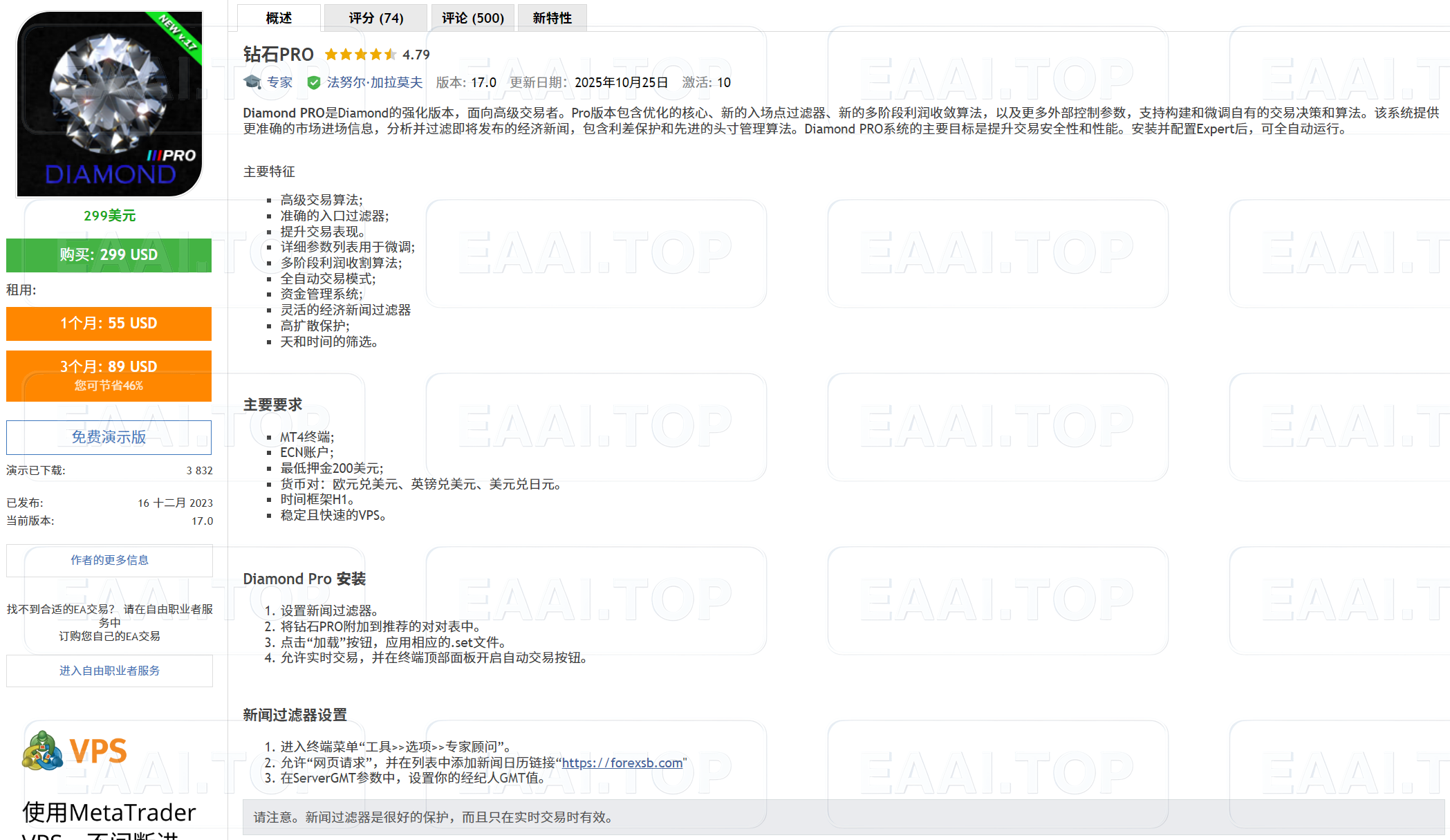Click the green verified checkmark next to author name

(313, 82)
